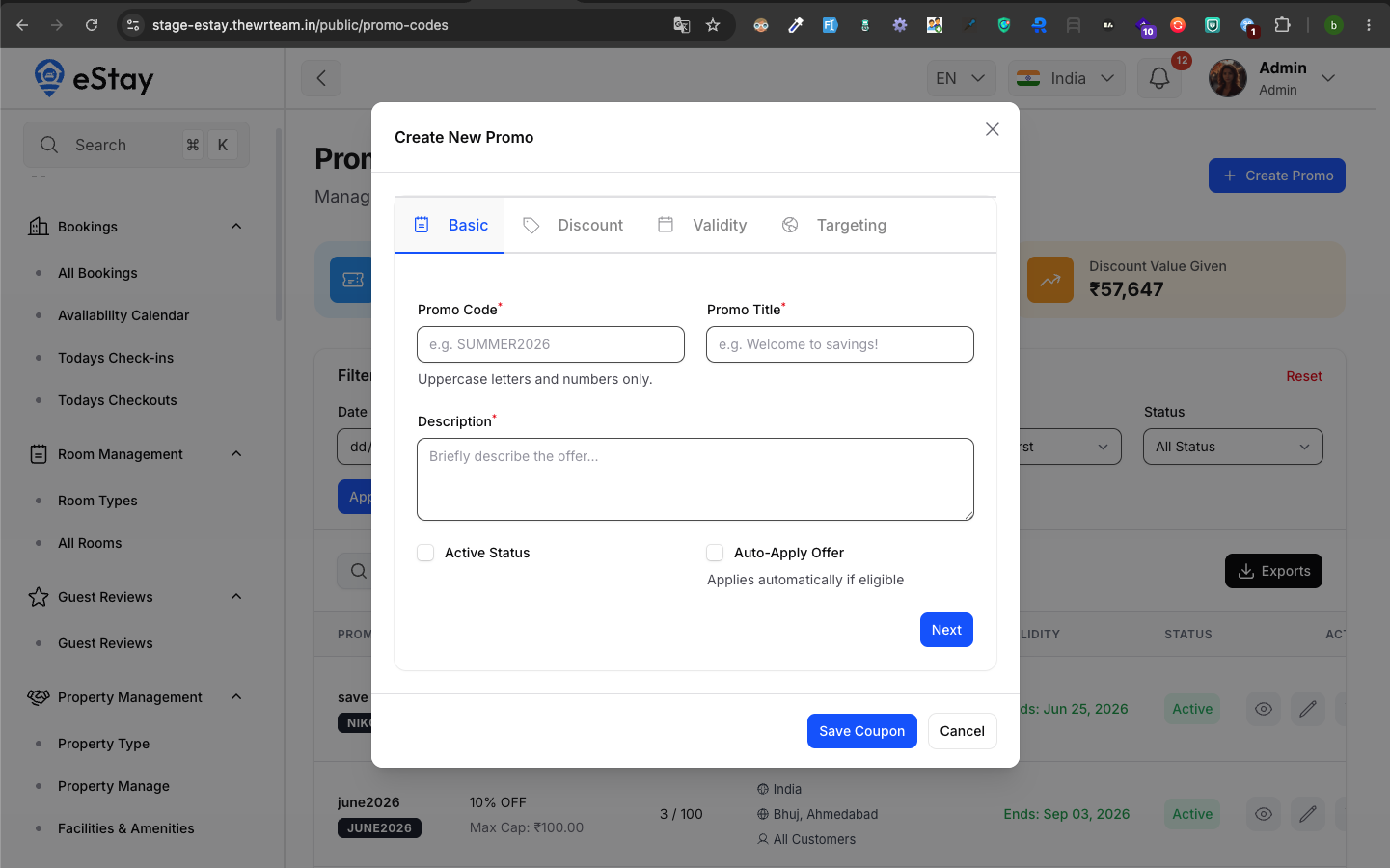Open the Chrome three-dot menu
Image resolution: width=1390 pixels, height=868 pixels.
click(x=1368, y=25)
